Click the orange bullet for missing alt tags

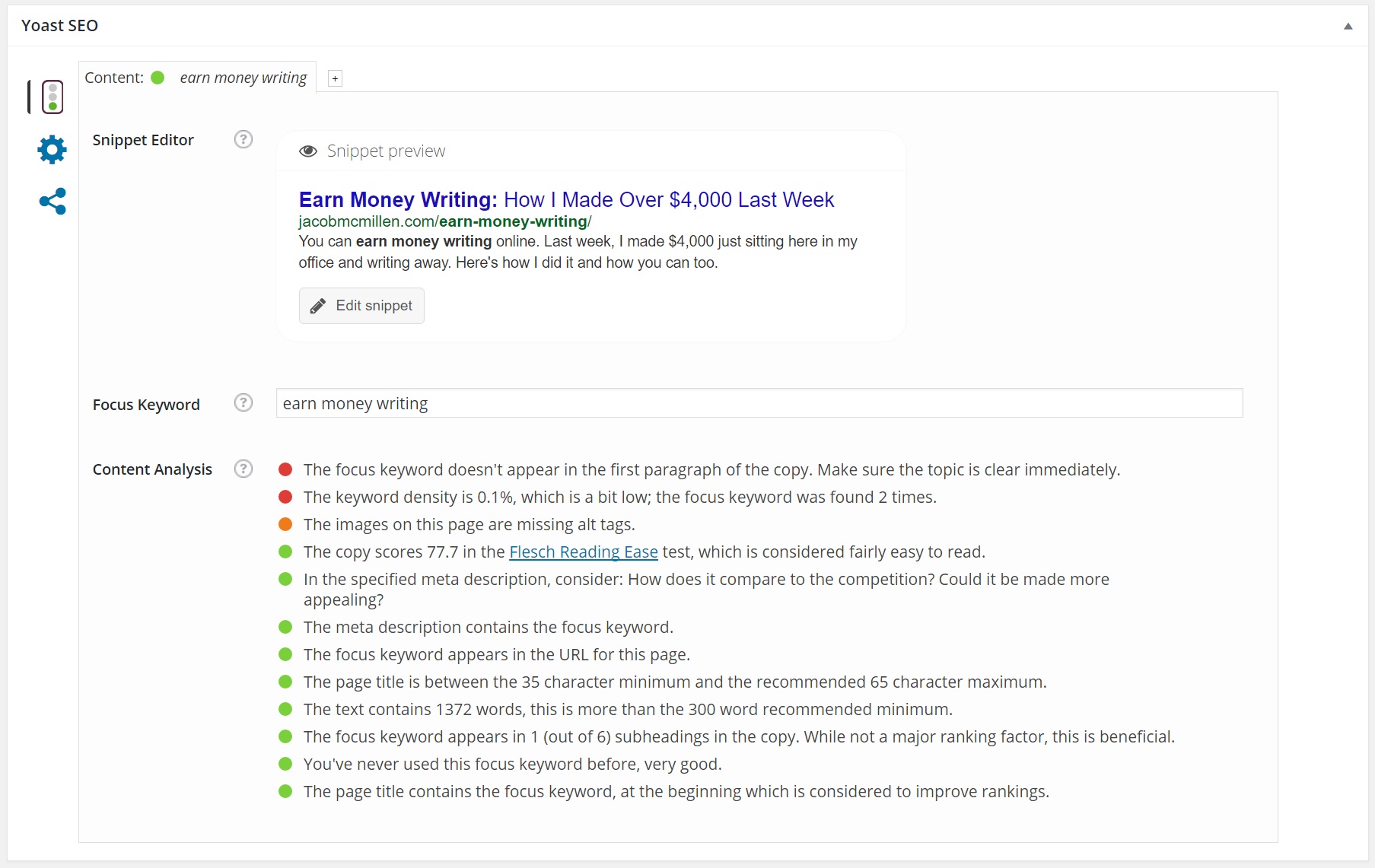285,524
